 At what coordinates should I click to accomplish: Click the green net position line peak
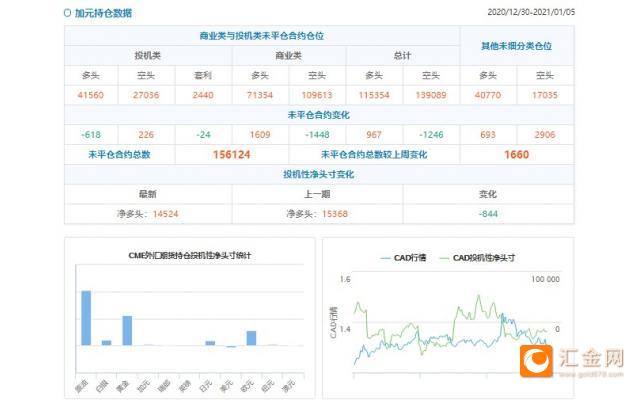tap(478, 296)
